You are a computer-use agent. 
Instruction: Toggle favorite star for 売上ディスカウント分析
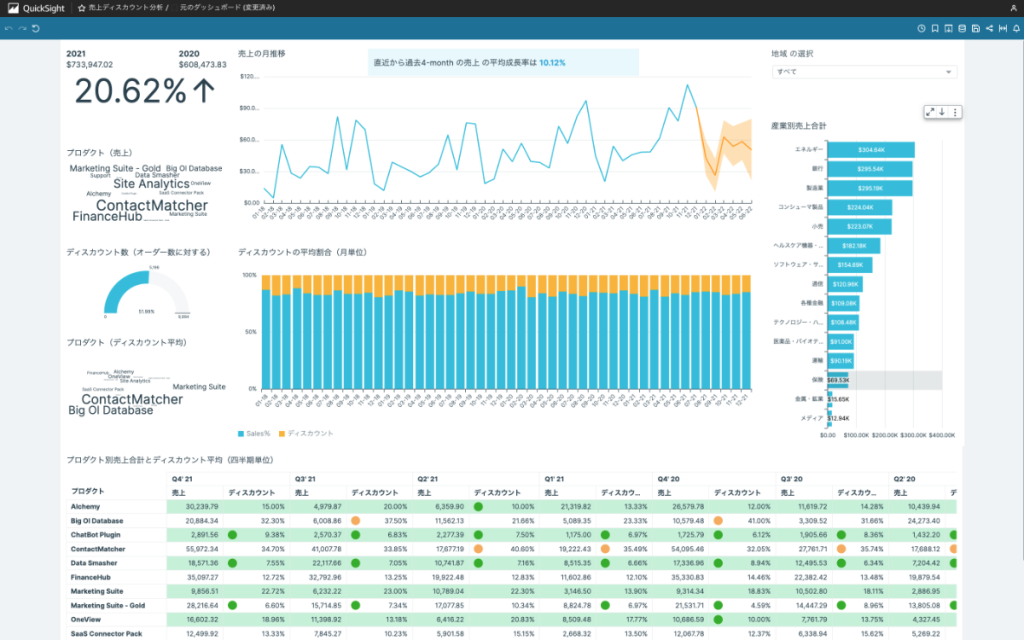82,8
